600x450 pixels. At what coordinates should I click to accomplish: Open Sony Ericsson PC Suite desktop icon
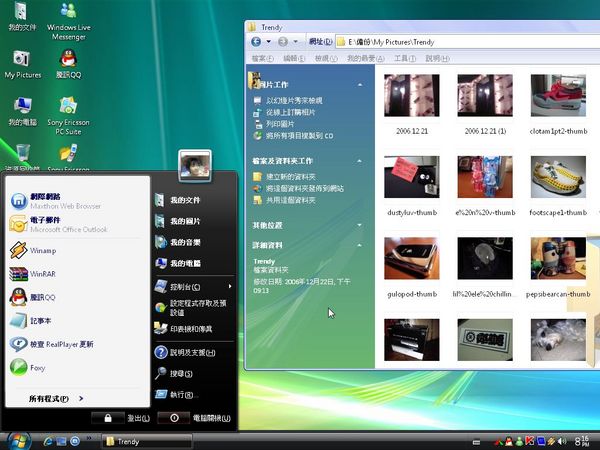pos(68,116)
